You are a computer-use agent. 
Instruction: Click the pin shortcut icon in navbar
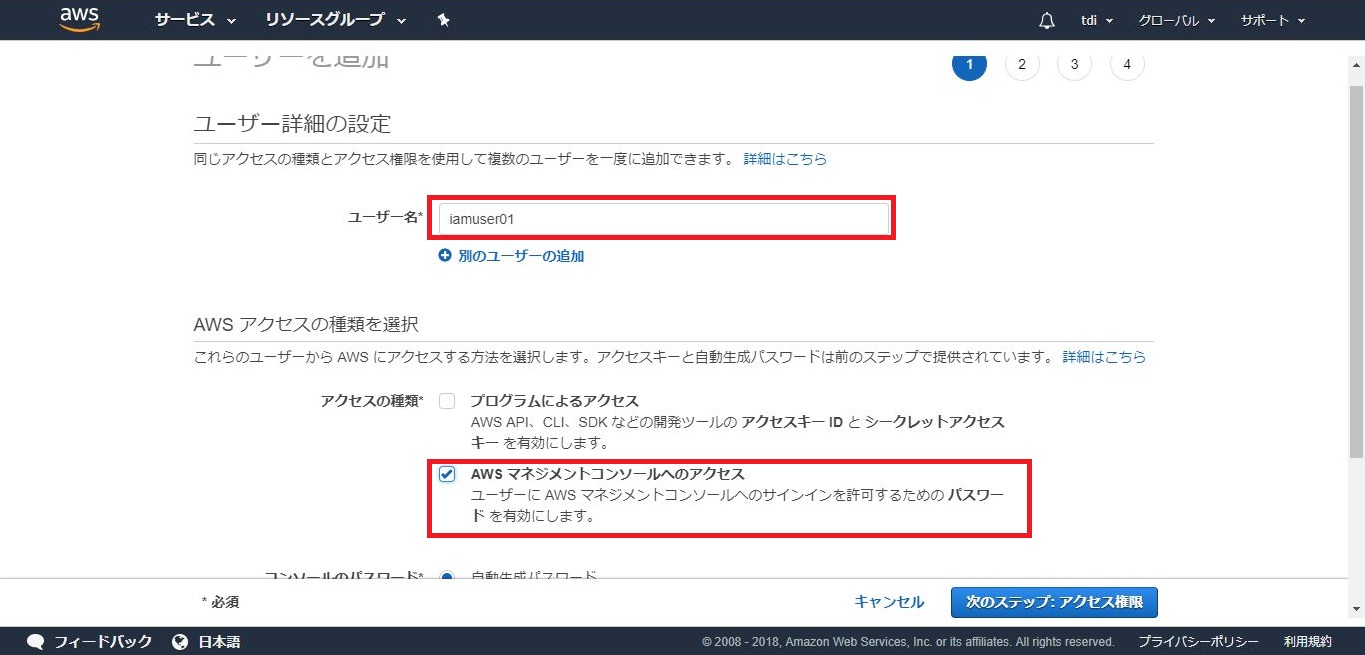click(444, 20)
